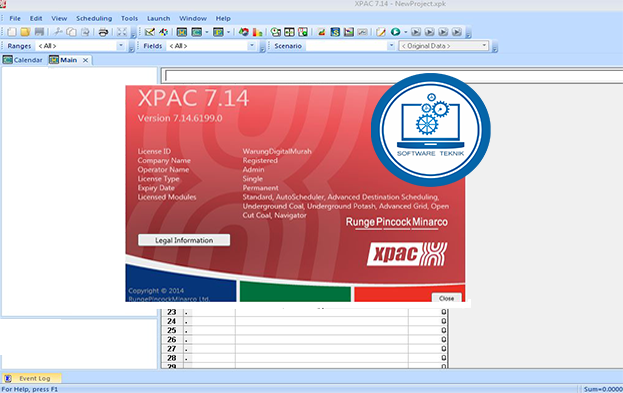623x393 pixels.
Task: Select row header 27 in the table
Action: coord(172,348)
